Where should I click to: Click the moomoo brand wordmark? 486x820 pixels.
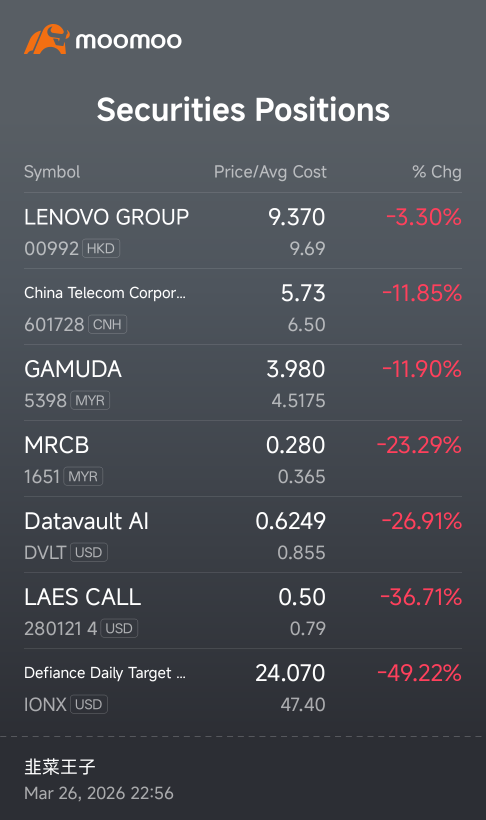129,40
